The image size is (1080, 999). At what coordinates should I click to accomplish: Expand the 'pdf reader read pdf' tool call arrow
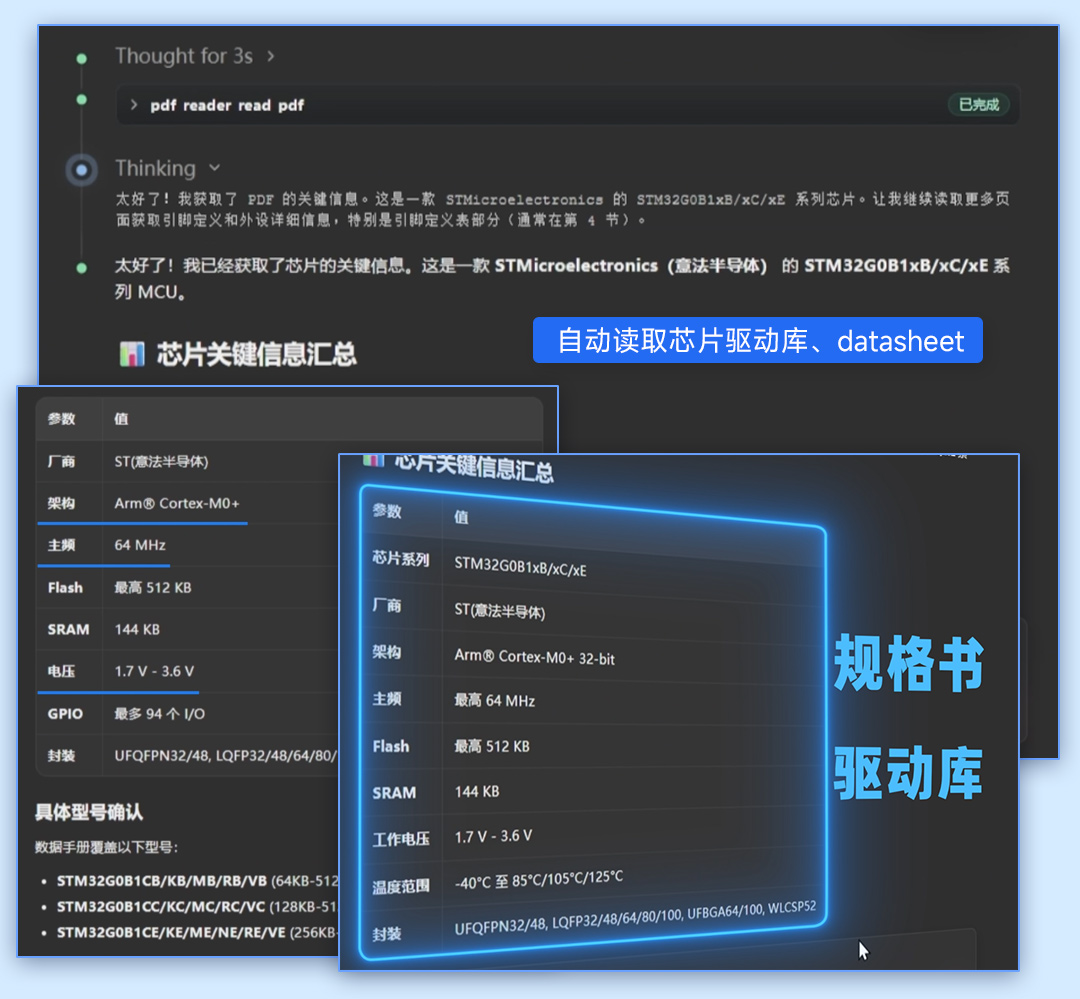[x=134, y=105]
